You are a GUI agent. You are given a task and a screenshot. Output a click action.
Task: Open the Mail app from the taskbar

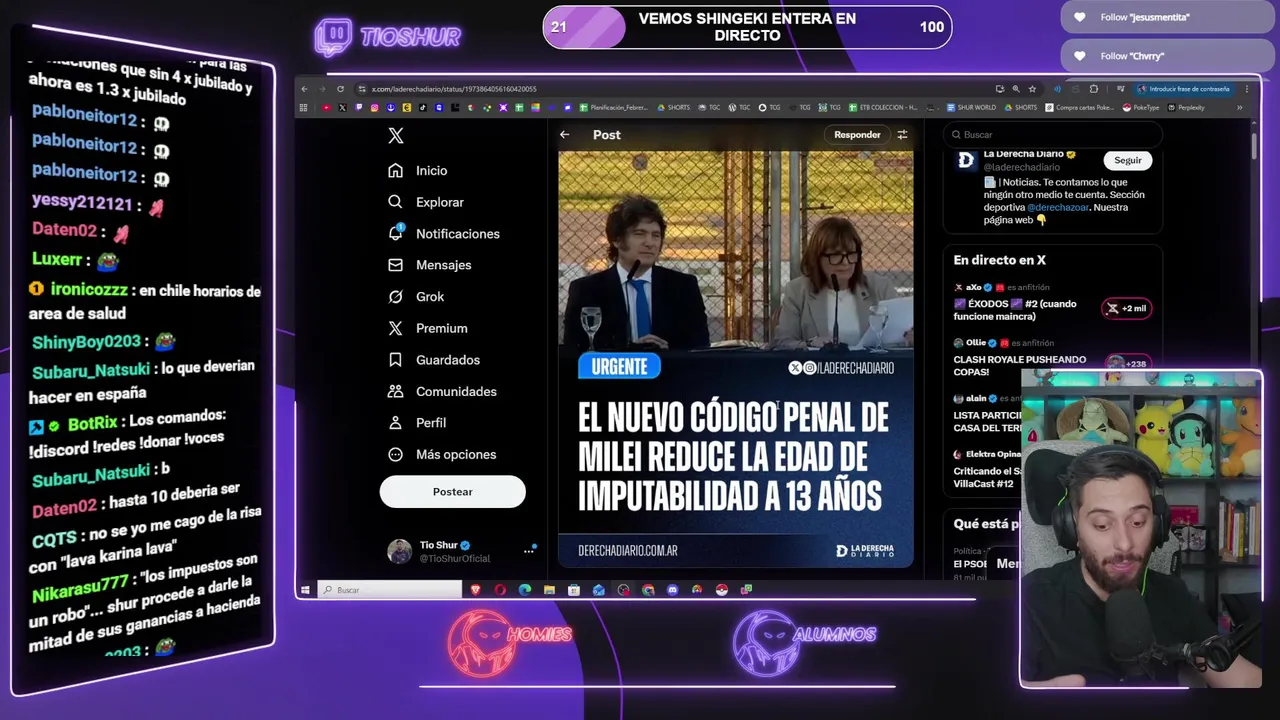click(x=598, y=590)
